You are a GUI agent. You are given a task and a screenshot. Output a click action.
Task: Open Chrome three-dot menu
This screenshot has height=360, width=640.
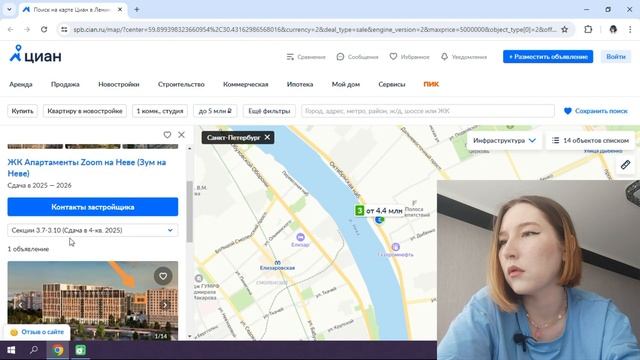pos(630,29)
